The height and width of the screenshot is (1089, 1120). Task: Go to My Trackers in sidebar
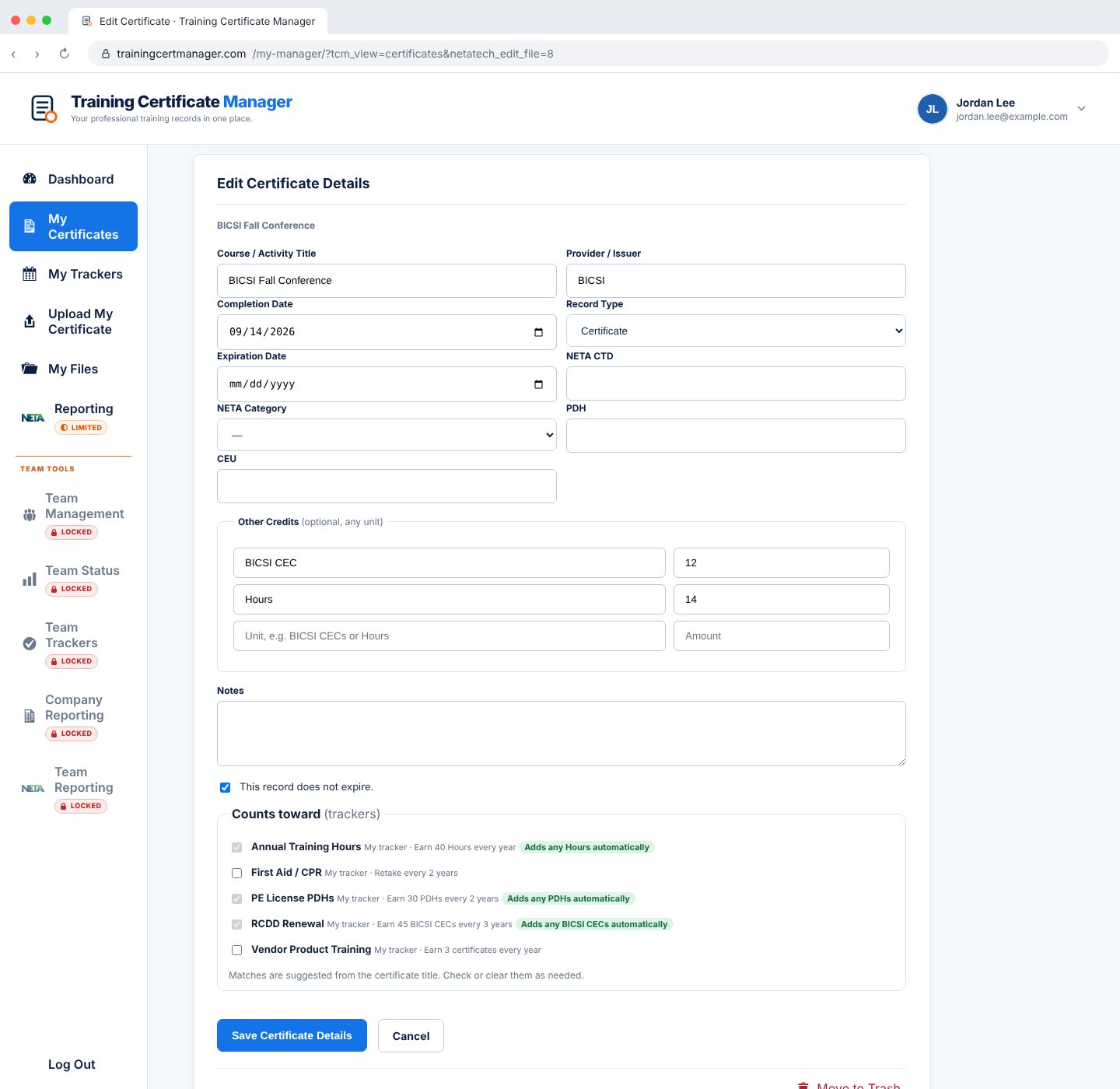pyautogui.click(x=73, y=274)
